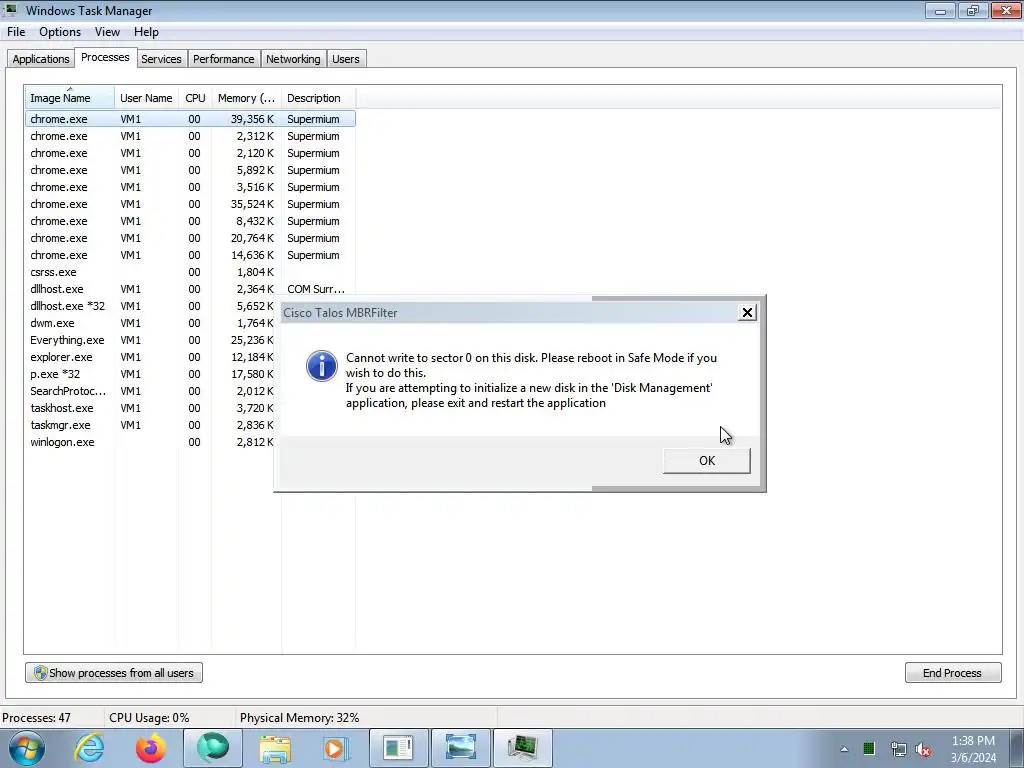
Task: Open Windows Explorer folder icon on taskbar
Action: 275,748
